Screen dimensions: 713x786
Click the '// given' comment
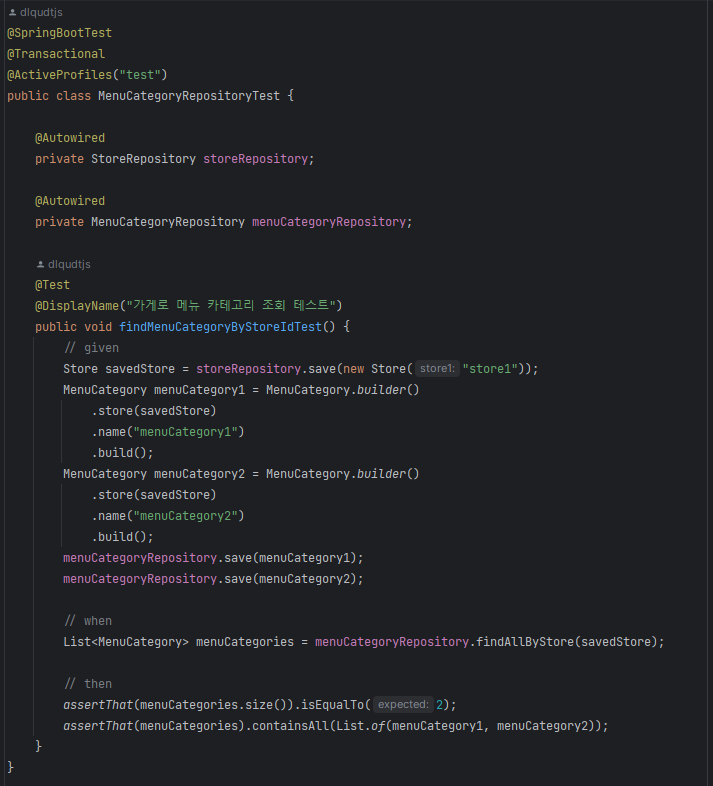pos(91,348)
